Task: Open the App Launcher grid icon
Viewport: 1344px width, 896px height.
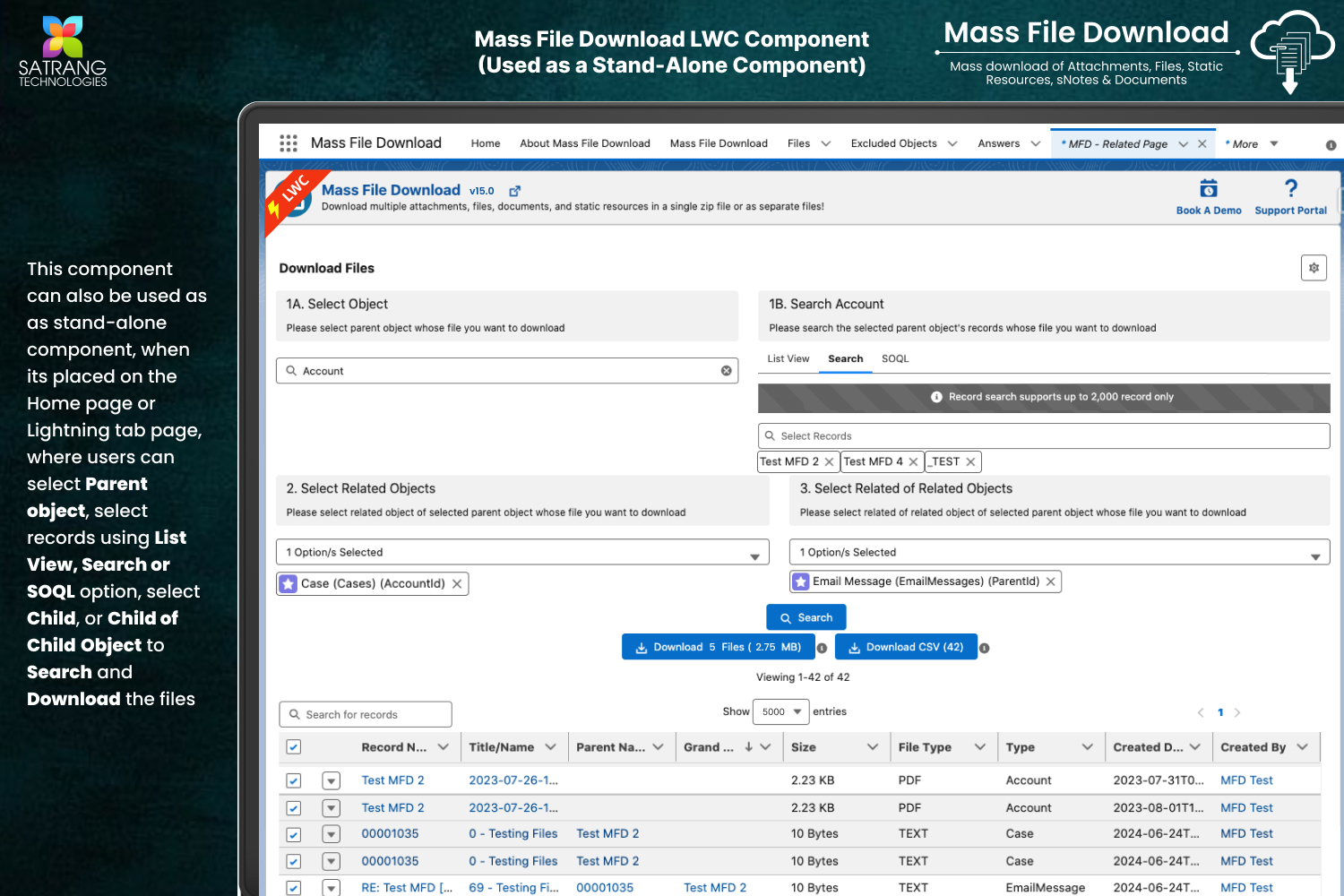Action: [288, 143]
